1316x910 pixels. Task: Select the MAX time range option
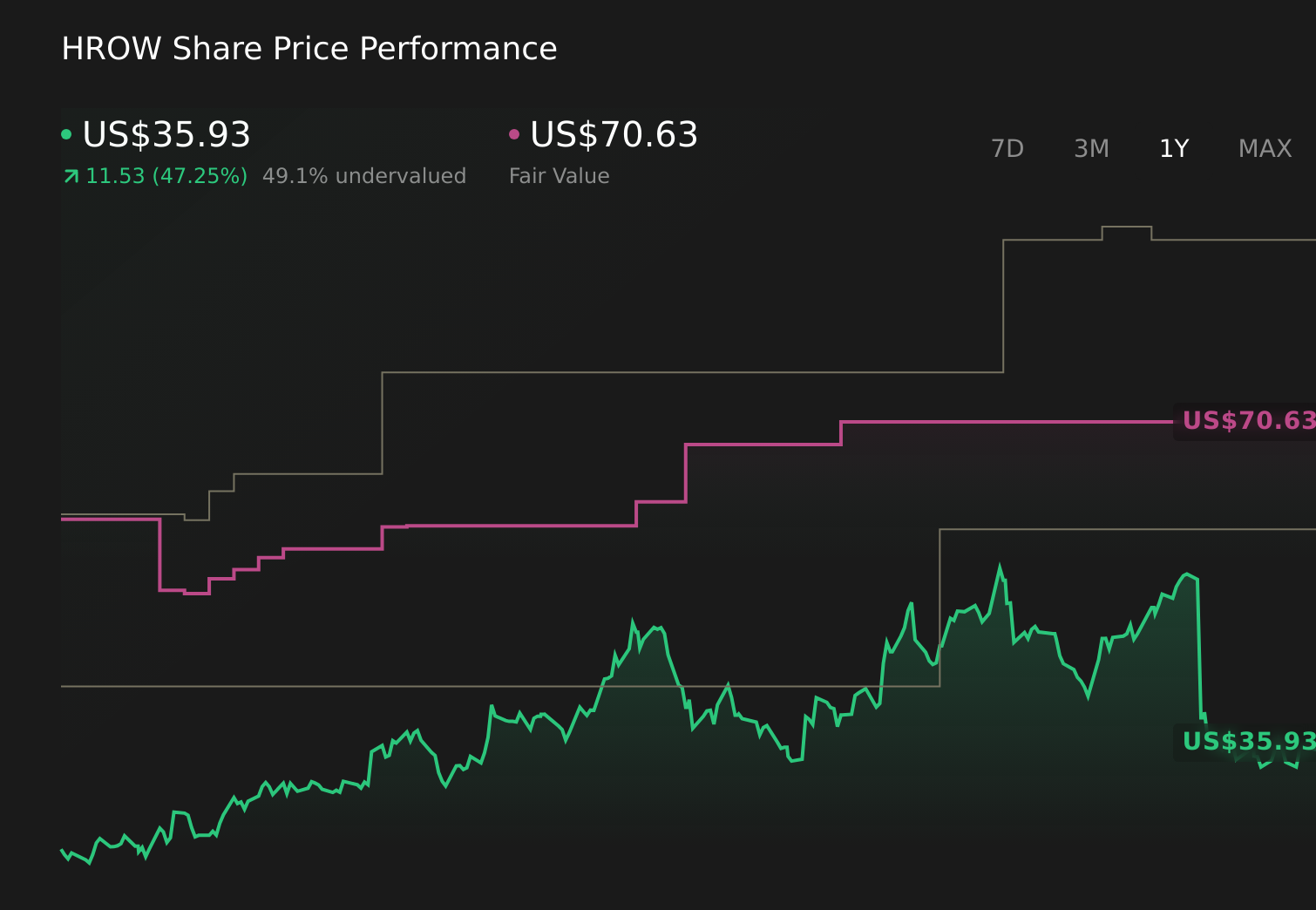click(1264, 148)
